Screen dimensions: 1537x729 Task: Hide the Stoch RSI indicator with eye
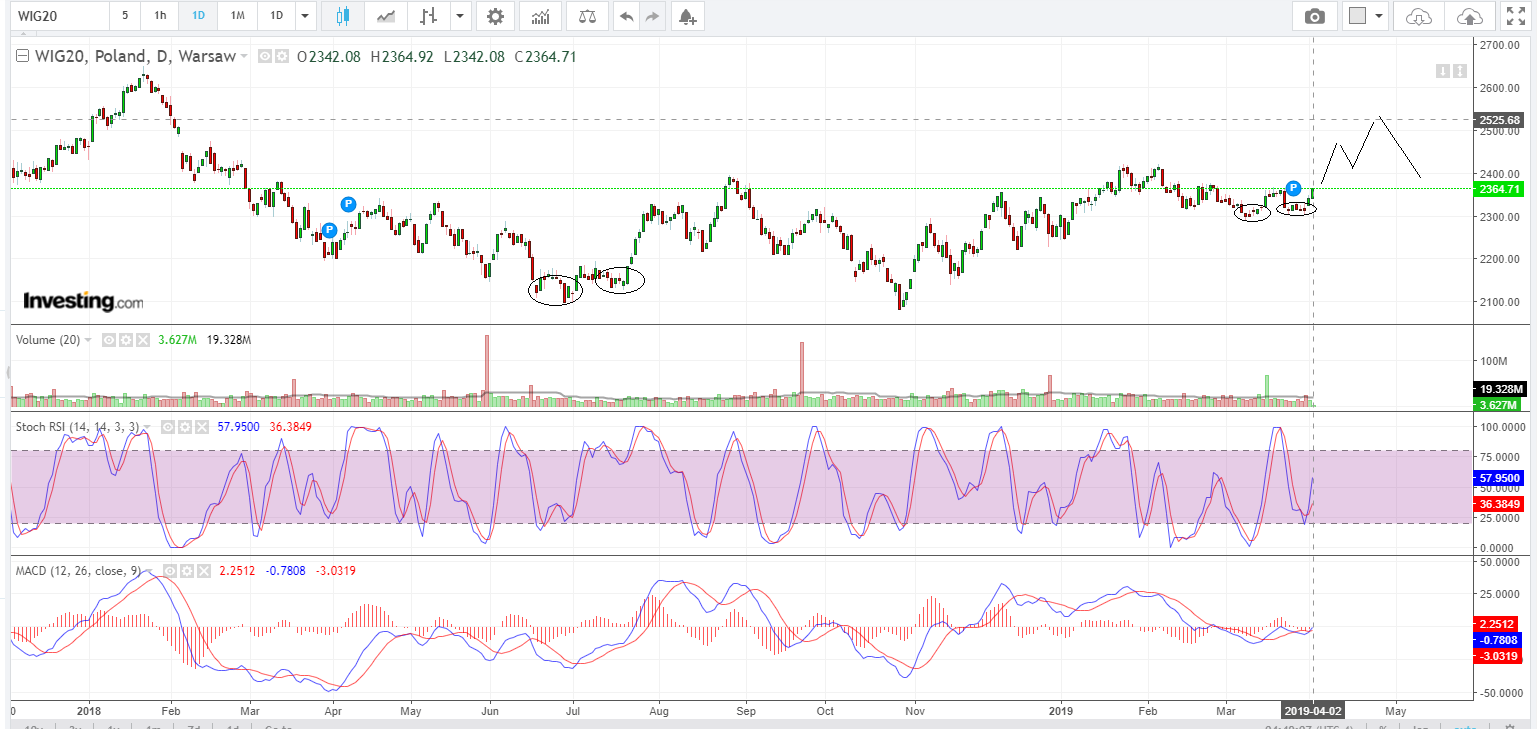pyautogui.click(x=169, y=427)
